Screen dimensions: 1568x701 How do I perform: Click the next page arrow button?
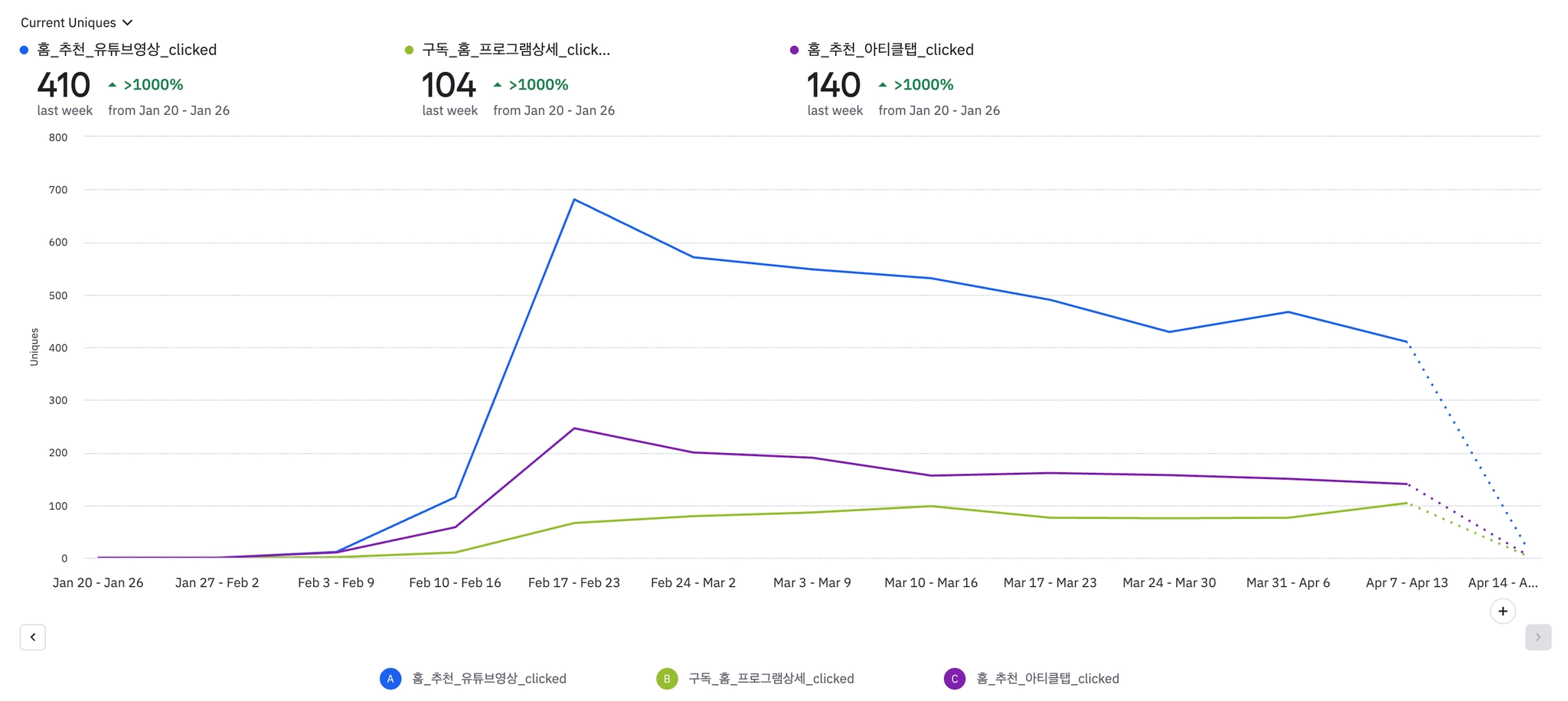pos(1537,637)
